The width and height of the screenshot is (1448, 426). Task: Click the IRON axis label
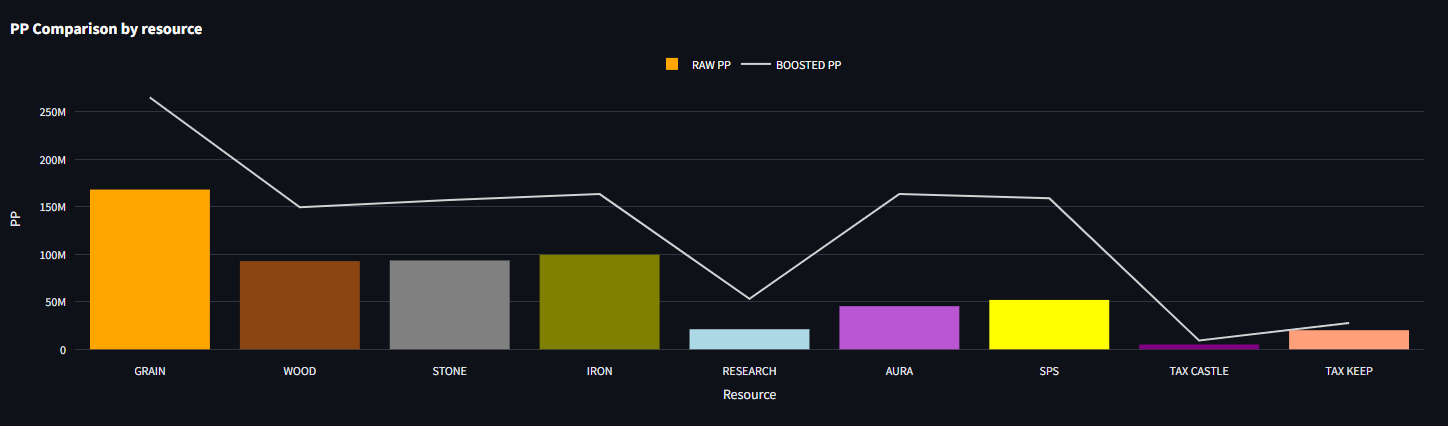pyautogui.click(x=600, y=371)
